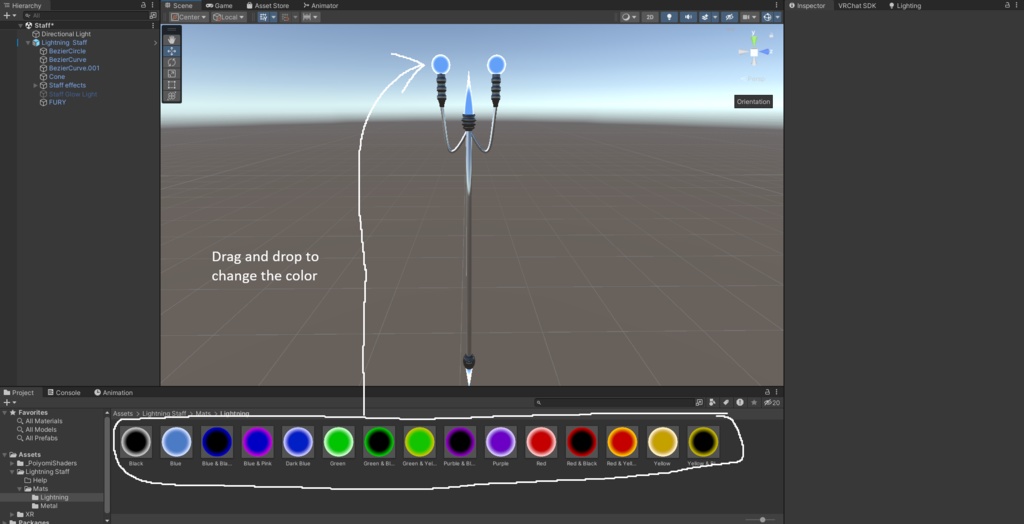Toggle scene visibility hidden-objects button
The image size is (1024, 524).
730,17
